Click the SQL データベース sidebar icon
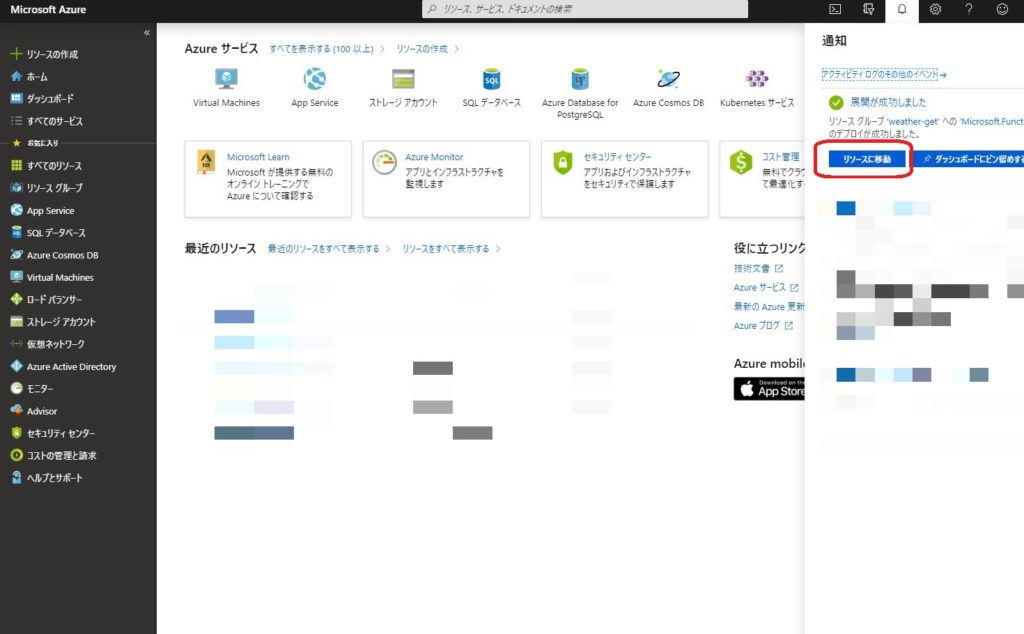Screen dimensions: 1024x634 coord(16,232)
